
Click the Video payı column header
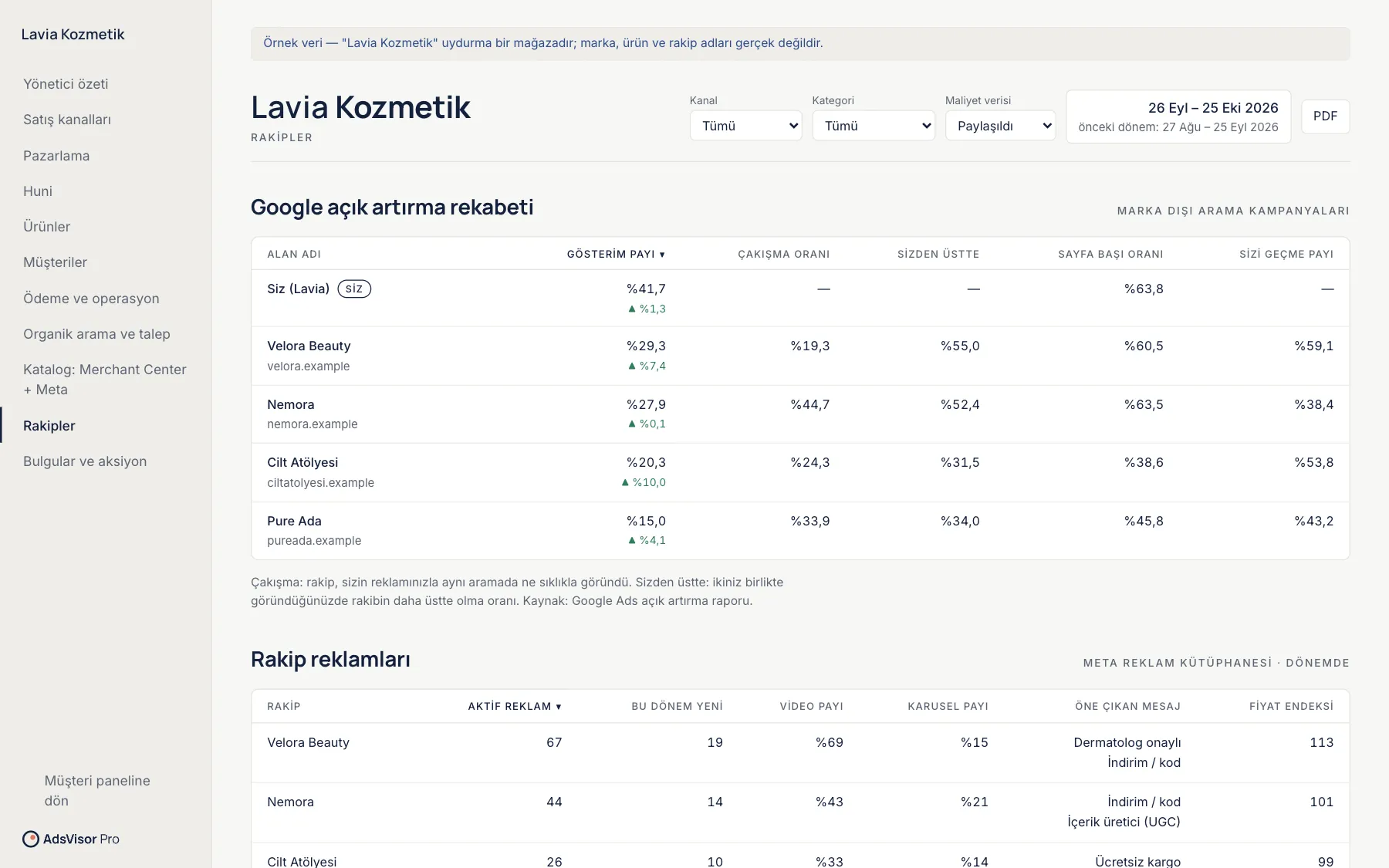(811, 706)
